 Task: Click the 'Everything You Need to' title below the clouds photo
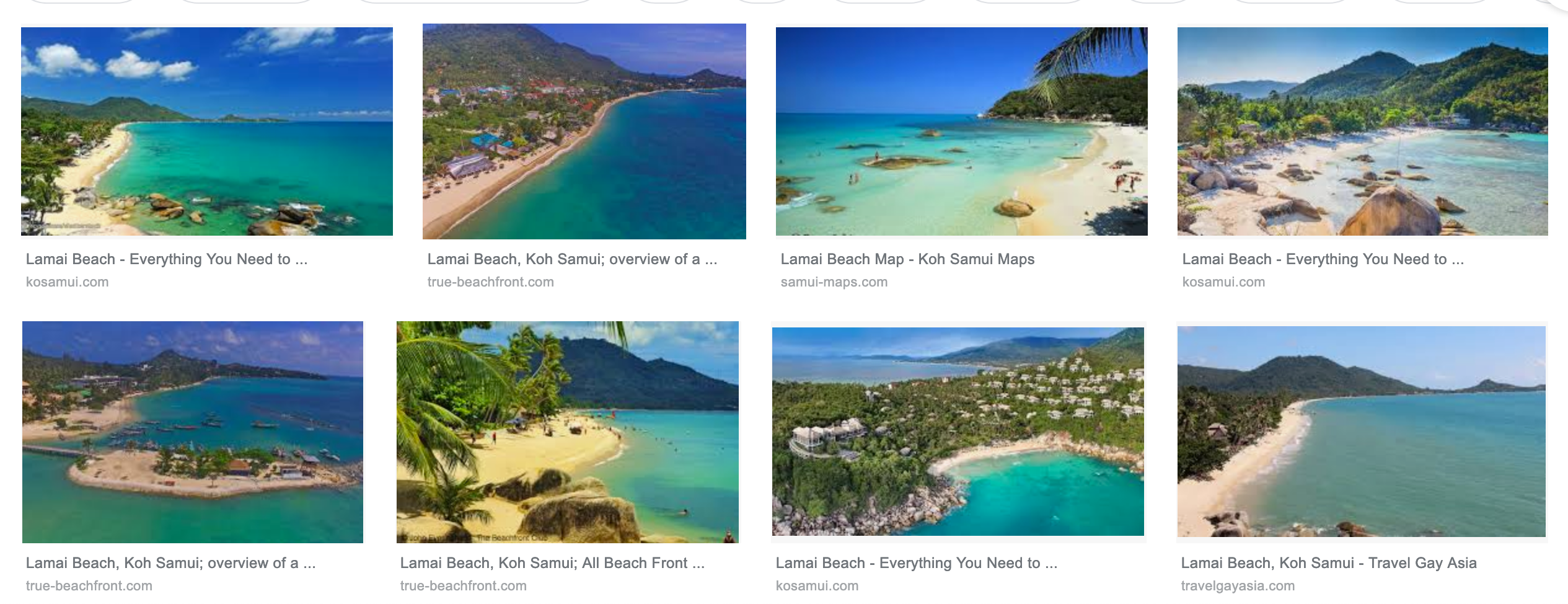pyautogui.click(x=167, y=259)
